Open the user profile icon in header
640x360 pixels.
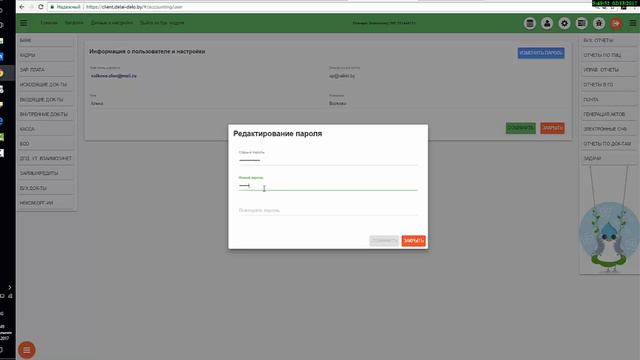(x=547, y=23)
